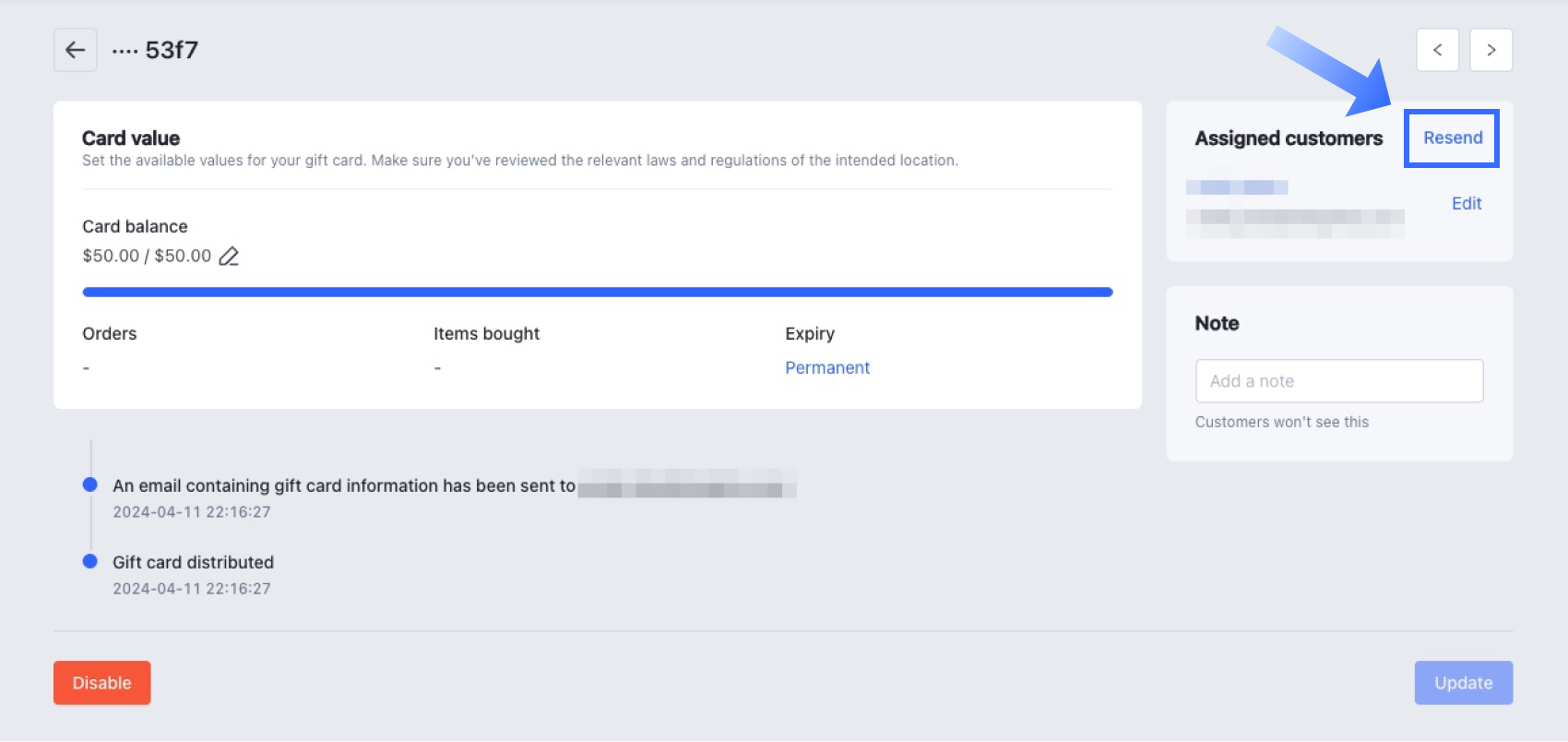Open the Permanent expiry setting
The width and height of the screenshot is (1568, 742).
coord(827,367)
